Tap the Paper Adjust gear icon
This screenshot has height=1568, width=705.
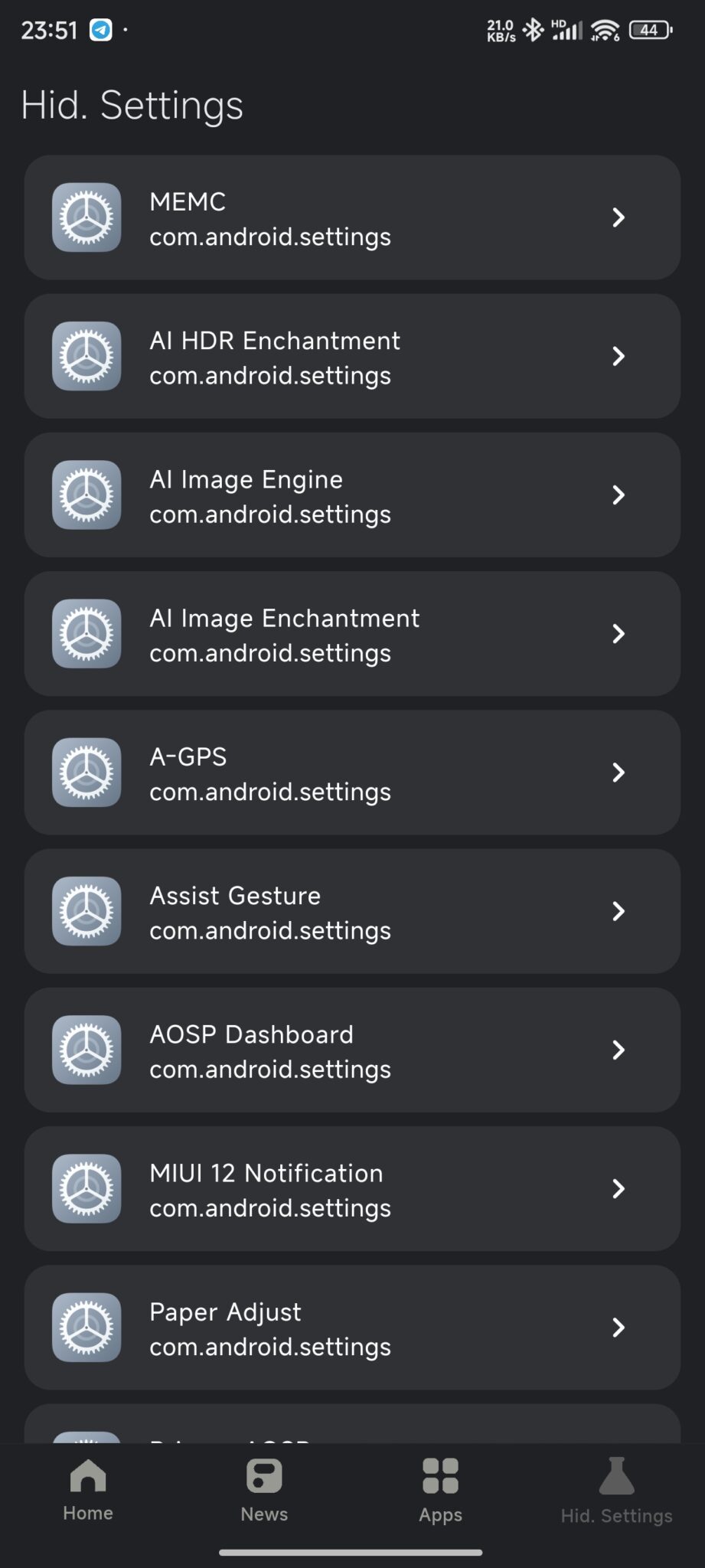point(86,1327)
